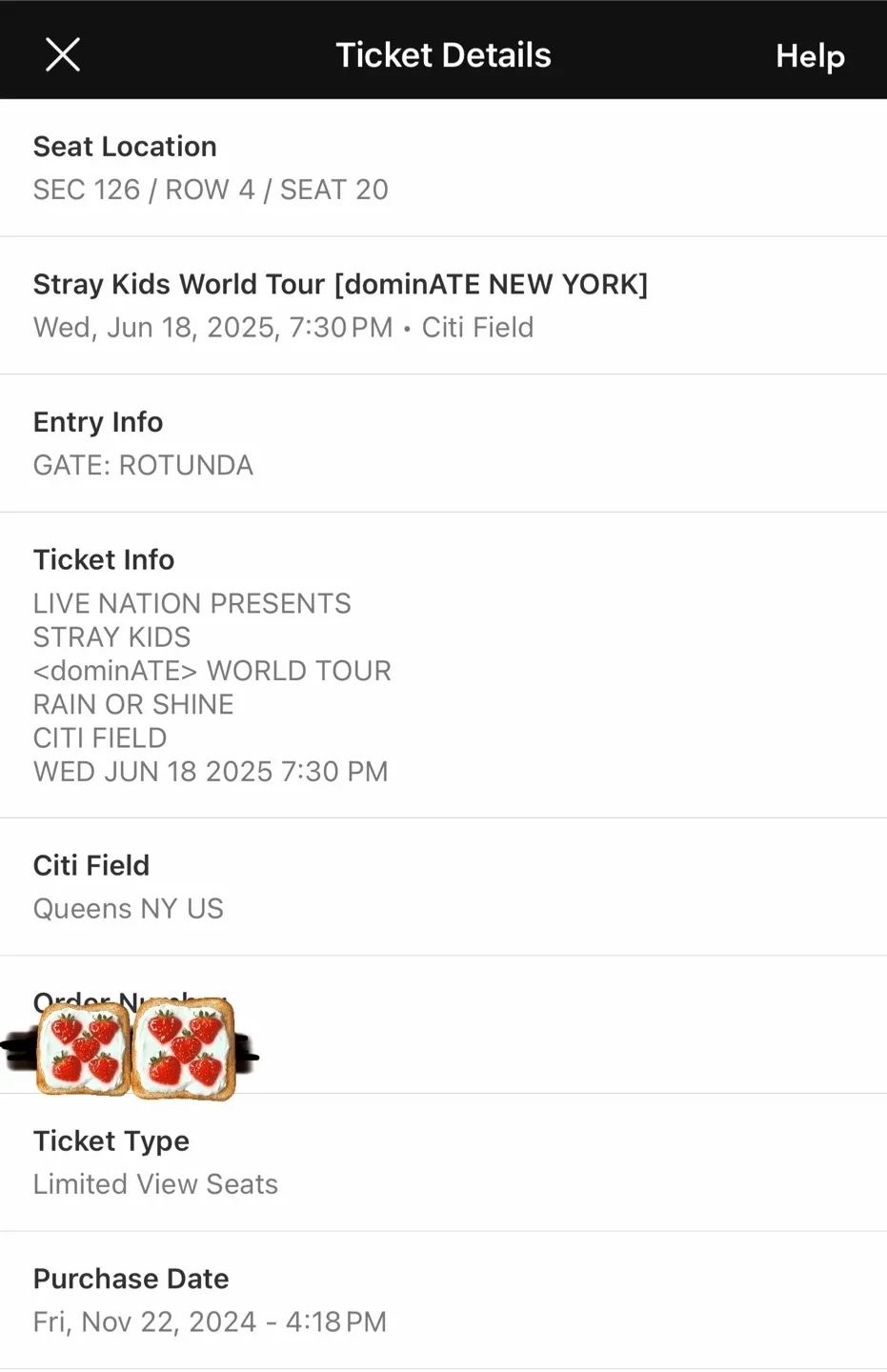Tap the Seat Location heading
This screenshot has height=1372, width=887.
[x=125, y=147]
